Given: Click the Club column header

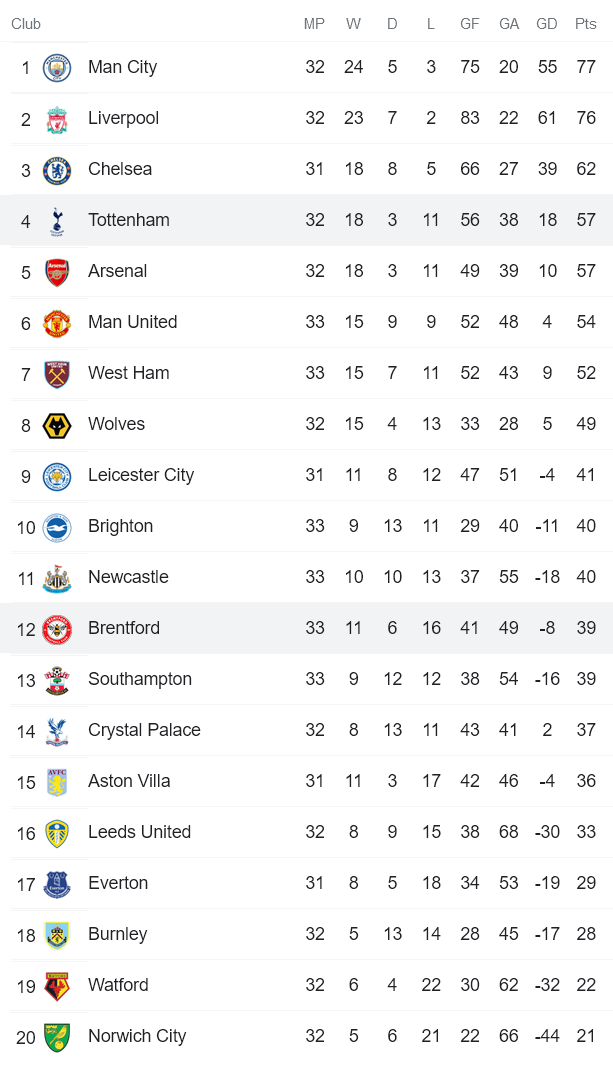Looking at the screenshot, I should click(x=26, y=24).
